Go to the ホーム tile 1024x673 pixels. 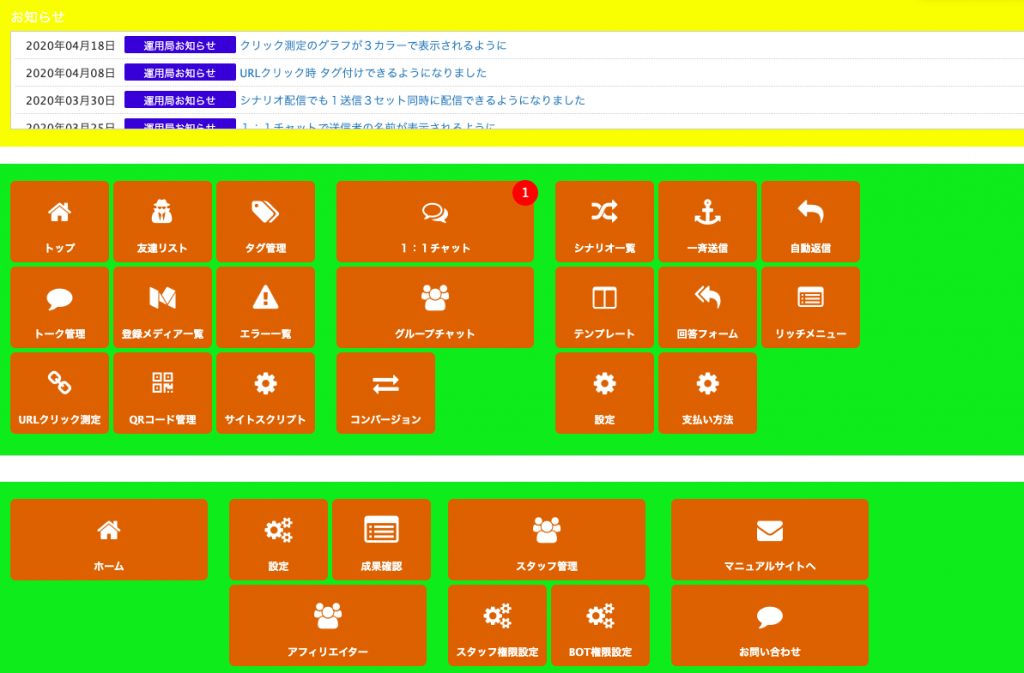tap(109, 540)
